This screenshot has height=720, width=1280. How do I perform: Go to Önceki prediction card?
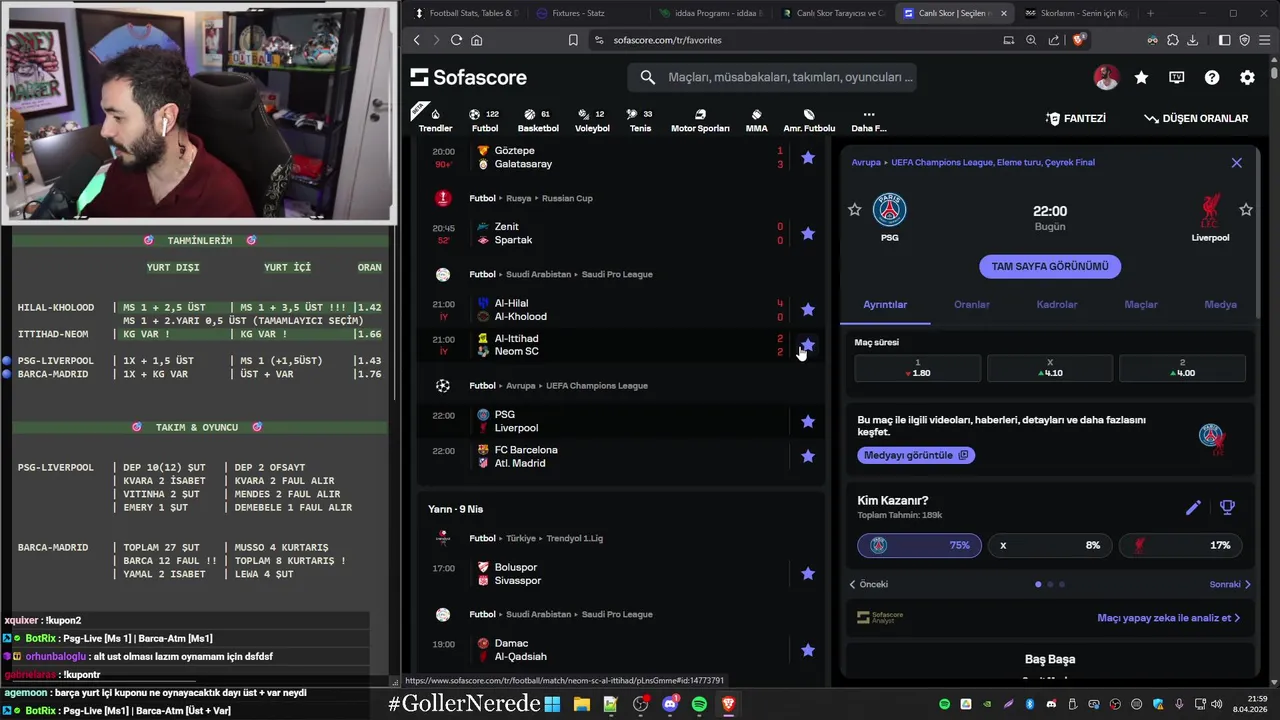coord(868,584)
